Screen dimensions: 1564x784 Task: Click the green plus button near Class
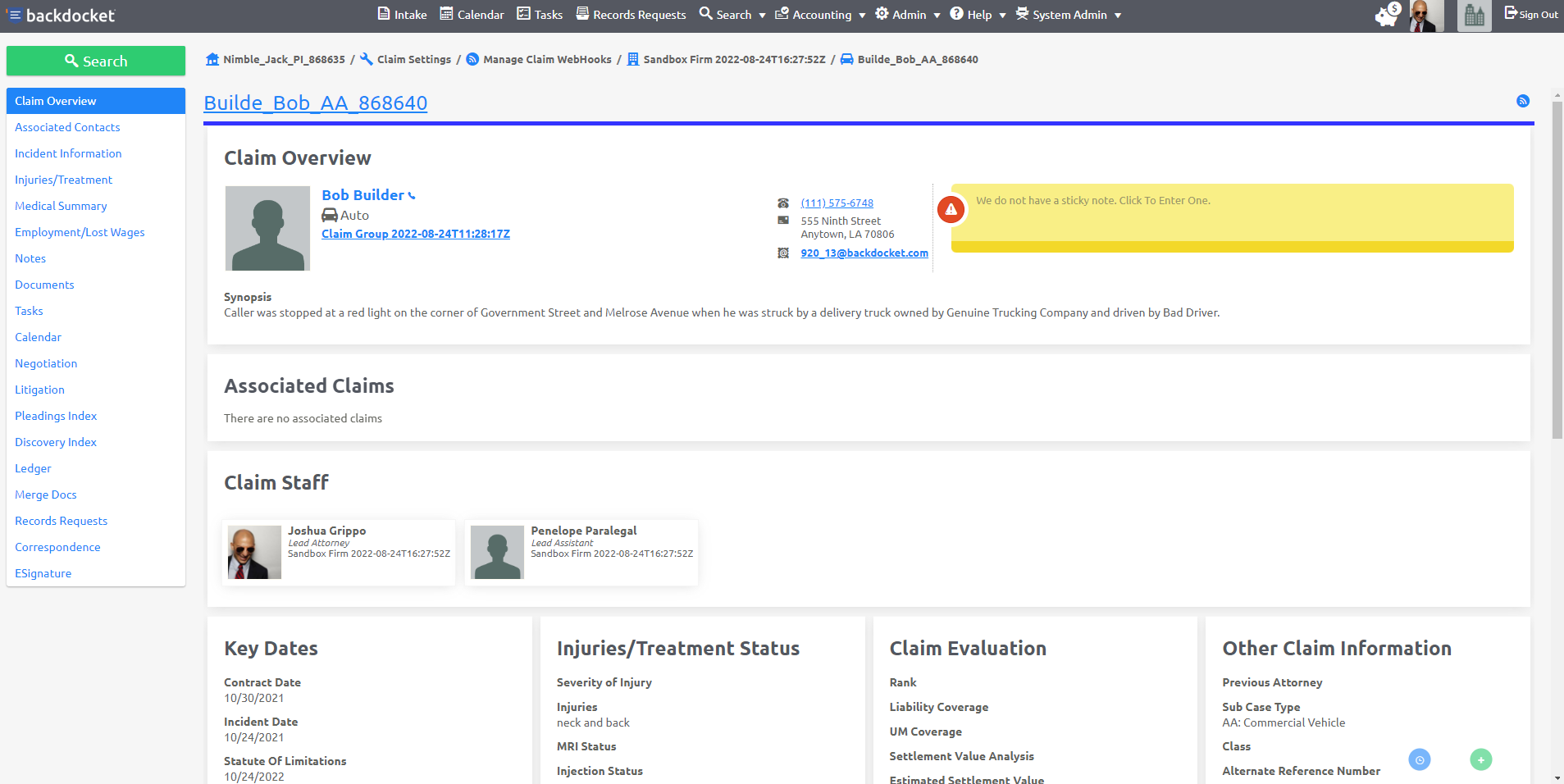pos(1480,759)
